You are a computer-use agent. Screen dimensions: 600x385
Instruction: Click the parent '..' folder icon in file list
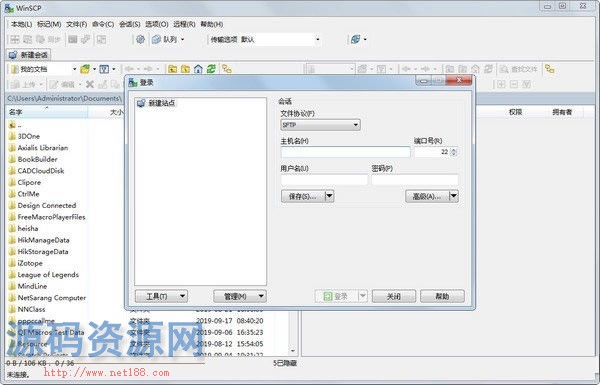tap(13, 125)
